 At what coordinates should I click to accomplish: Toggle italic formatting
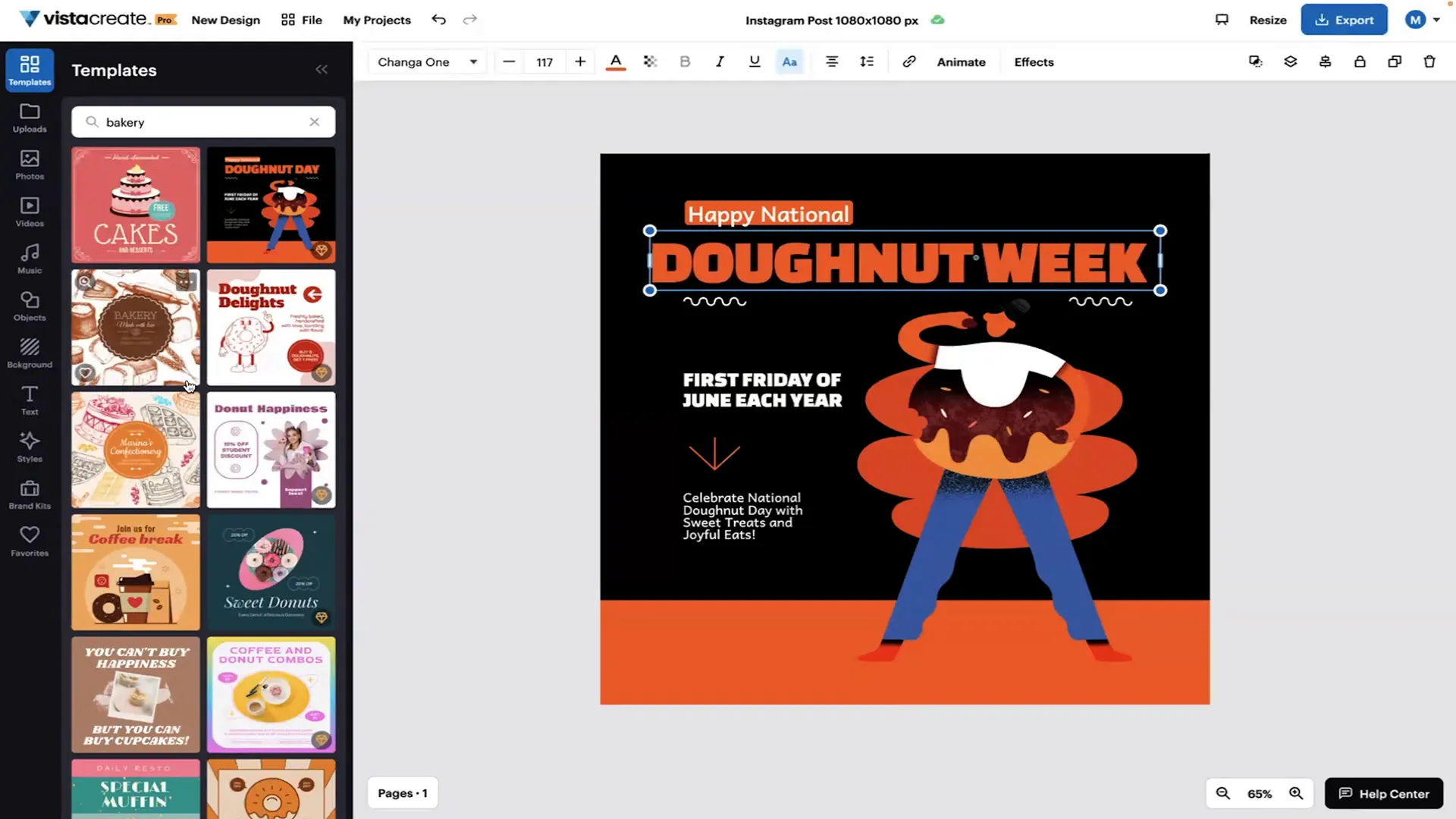(x=720, y=62)
